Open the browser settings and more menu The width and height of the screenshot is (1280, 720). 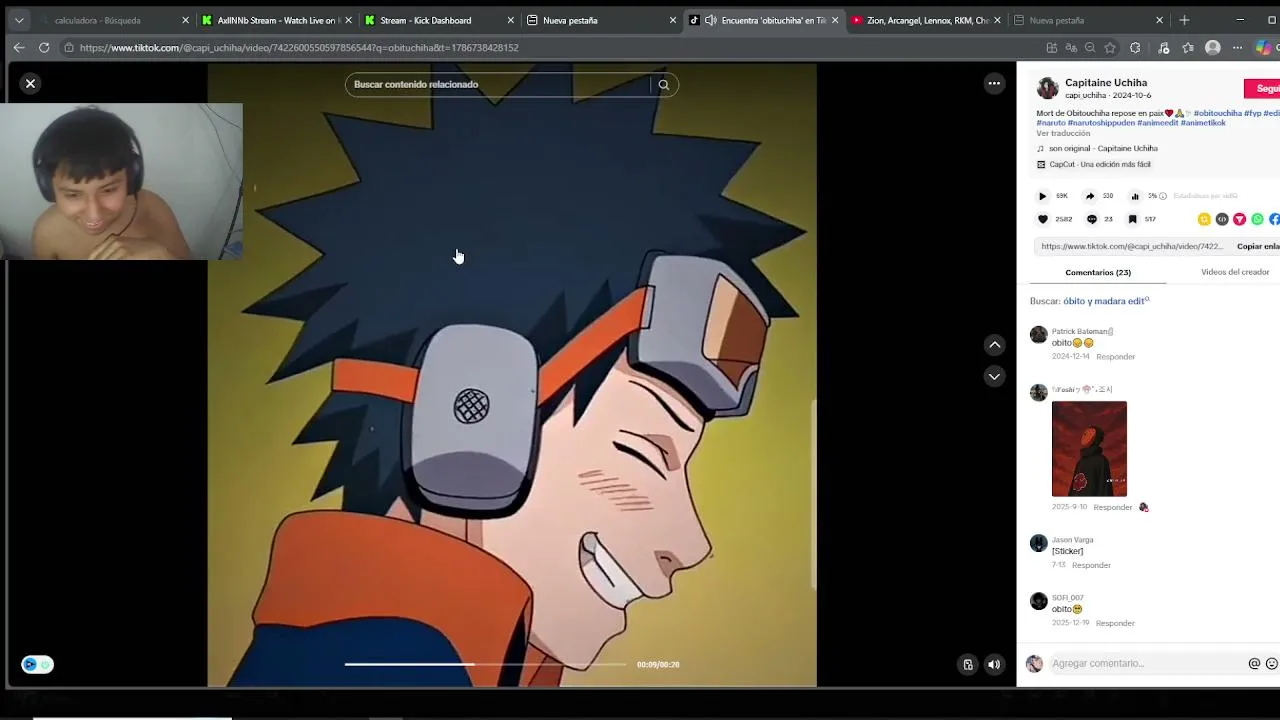pyautogui.click(x=1237, y=47)
